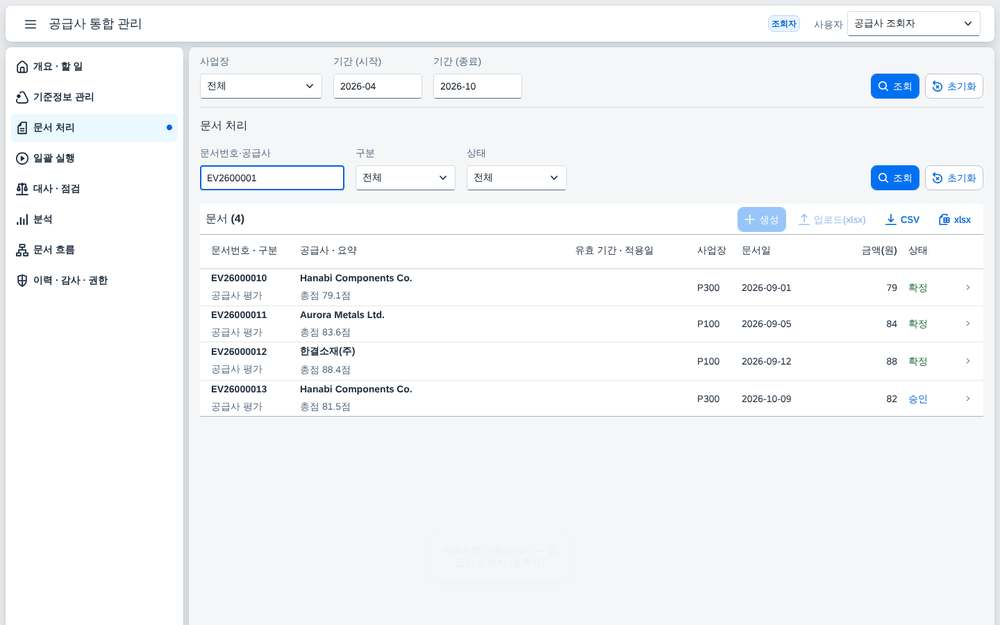The image size is (1000, 625).
Task: Click document number EV26000011
Action: tap(239, 315)
